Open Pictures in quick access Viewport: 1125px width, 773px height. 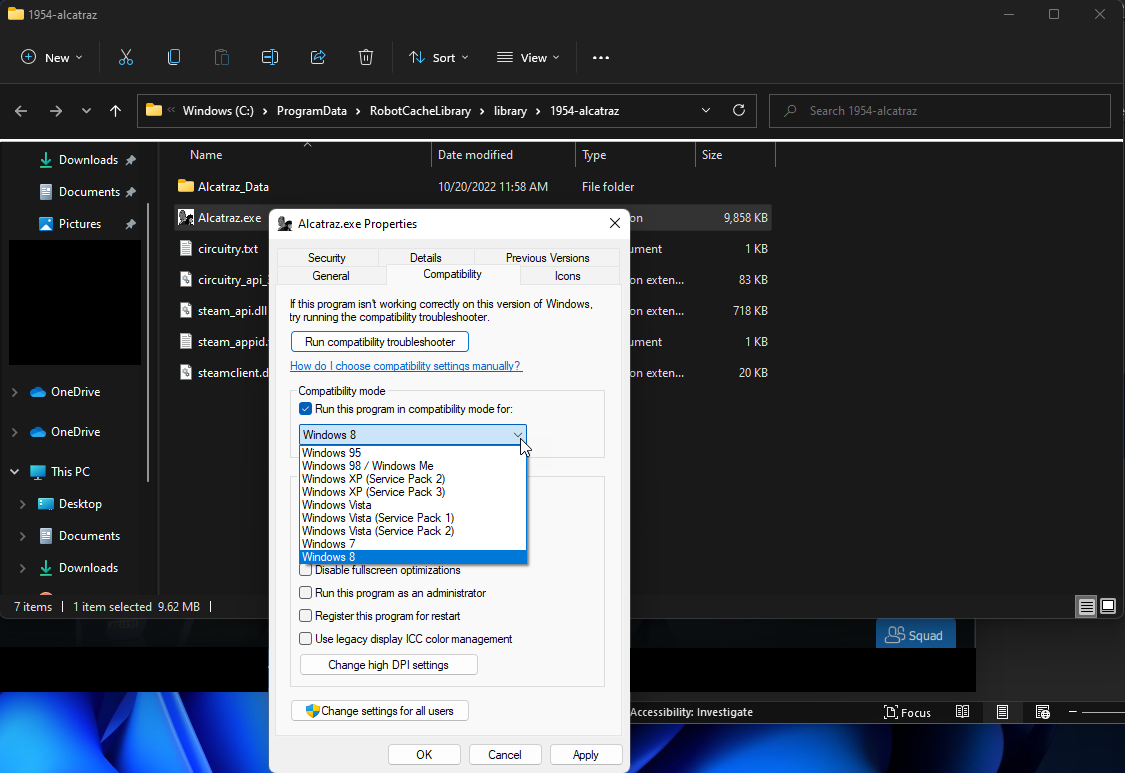click(x=80, y=224)
